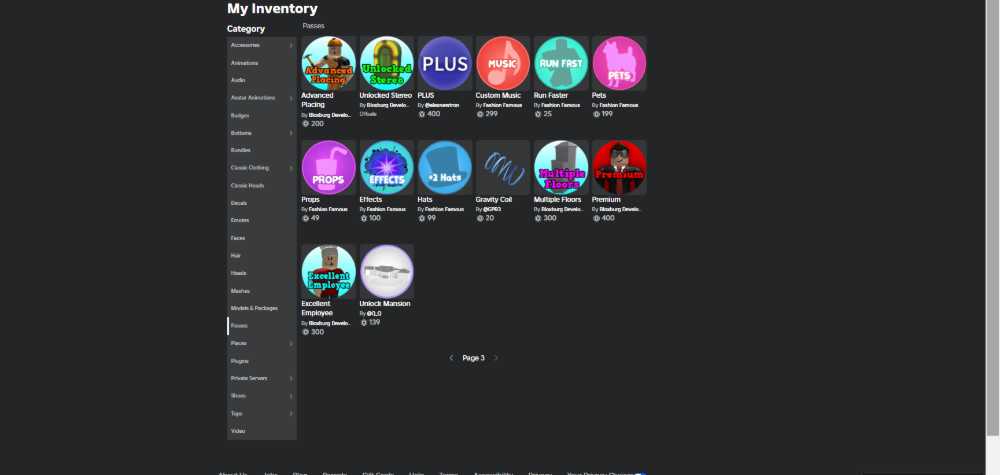
Task: Click the blue PLUS pass icon
Action: tap(445, 62)
